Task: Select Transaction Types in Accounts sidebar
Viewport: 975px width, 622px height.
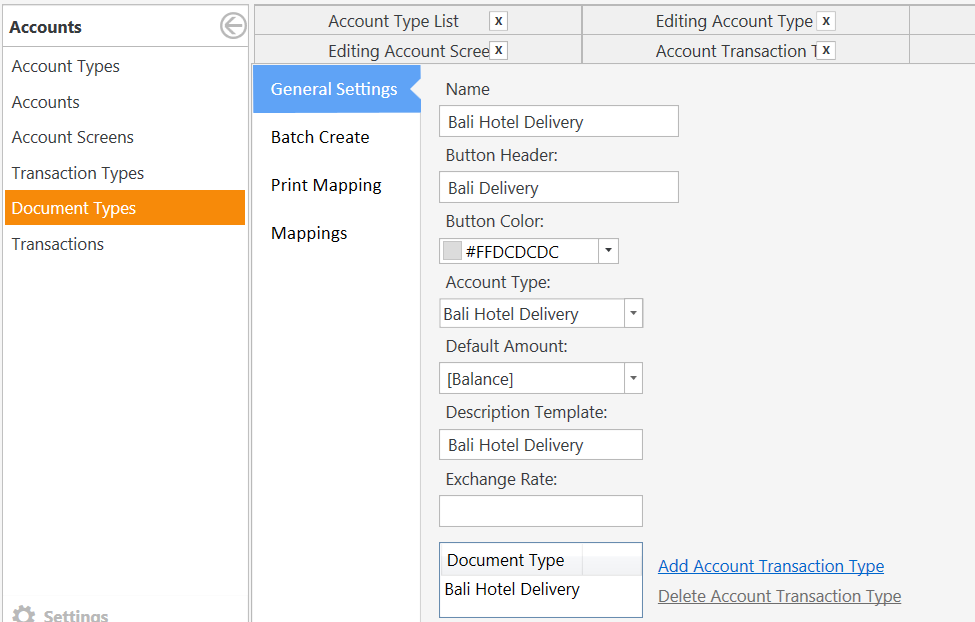Action: click(78, 173)
